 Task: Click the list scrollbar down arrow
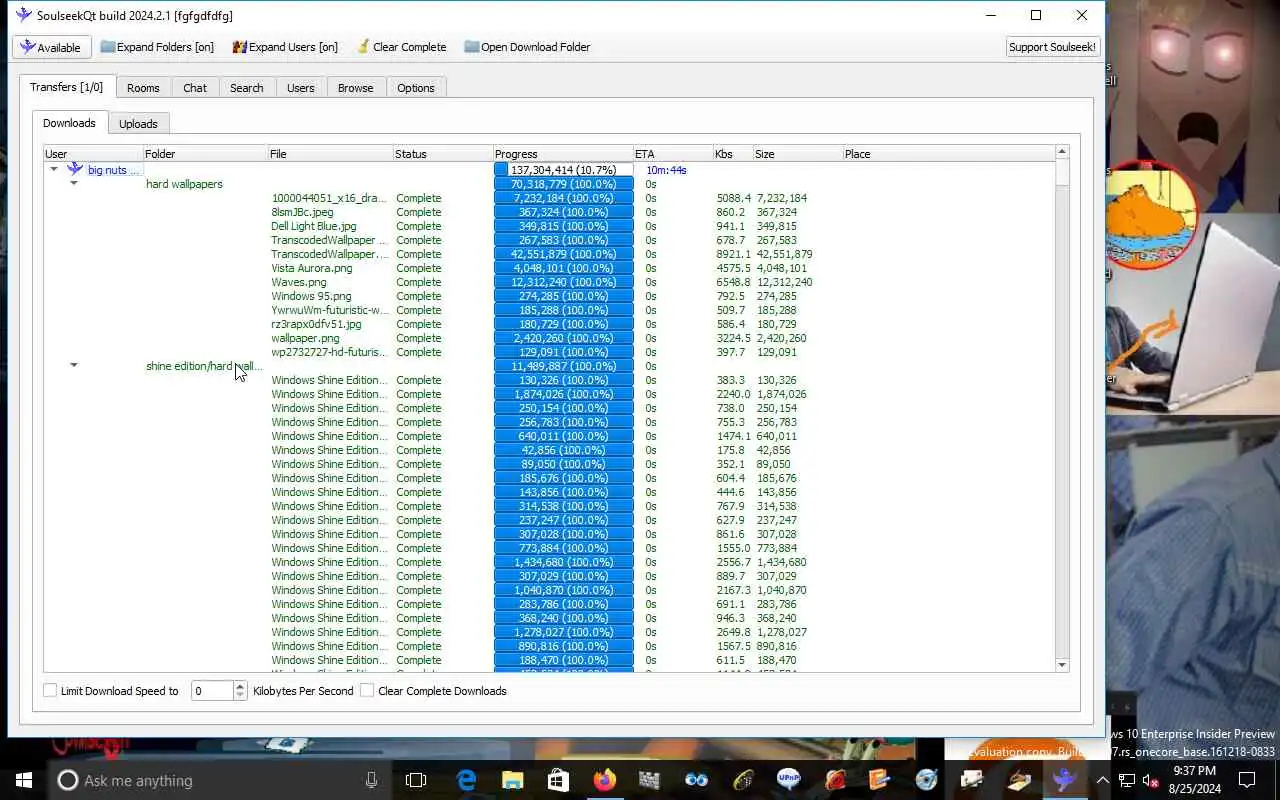click(1062, 665)
